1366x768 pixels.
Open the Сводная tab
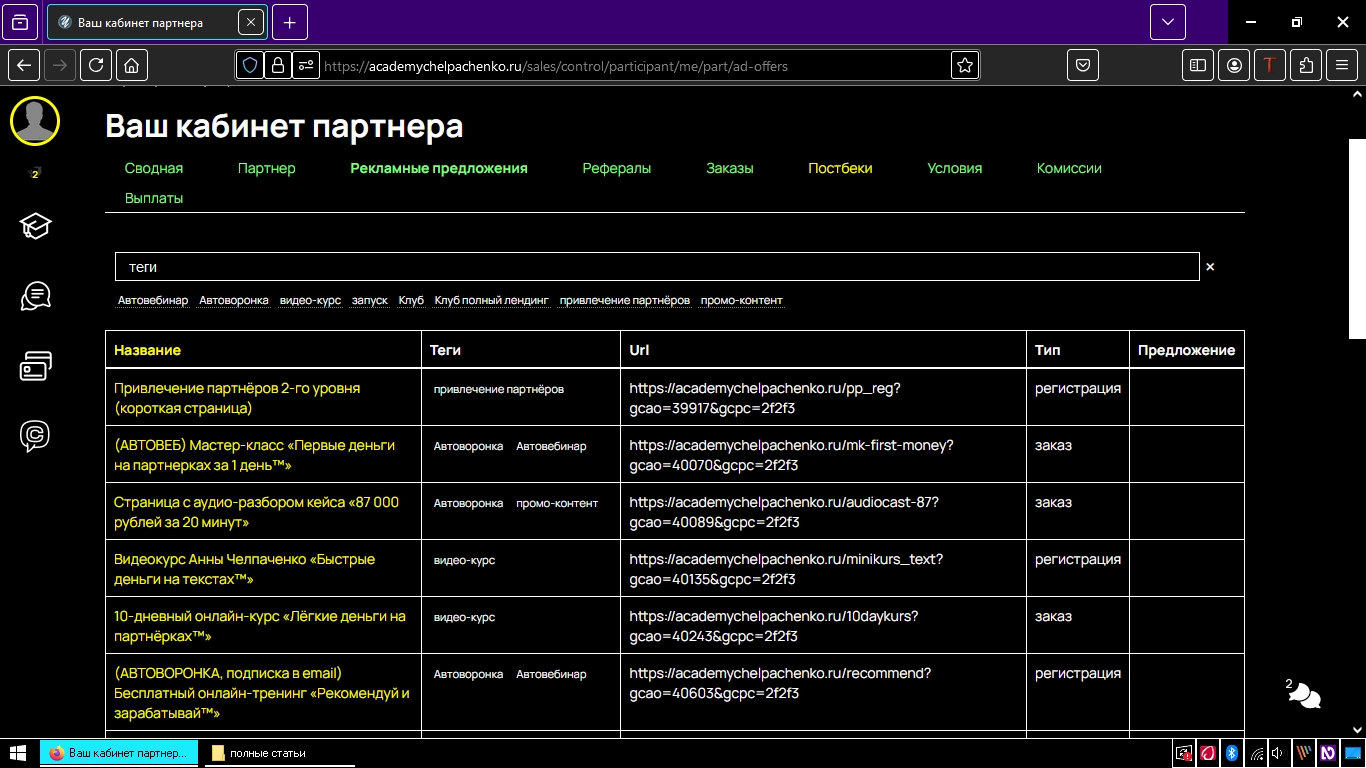[x=154, y=168]
